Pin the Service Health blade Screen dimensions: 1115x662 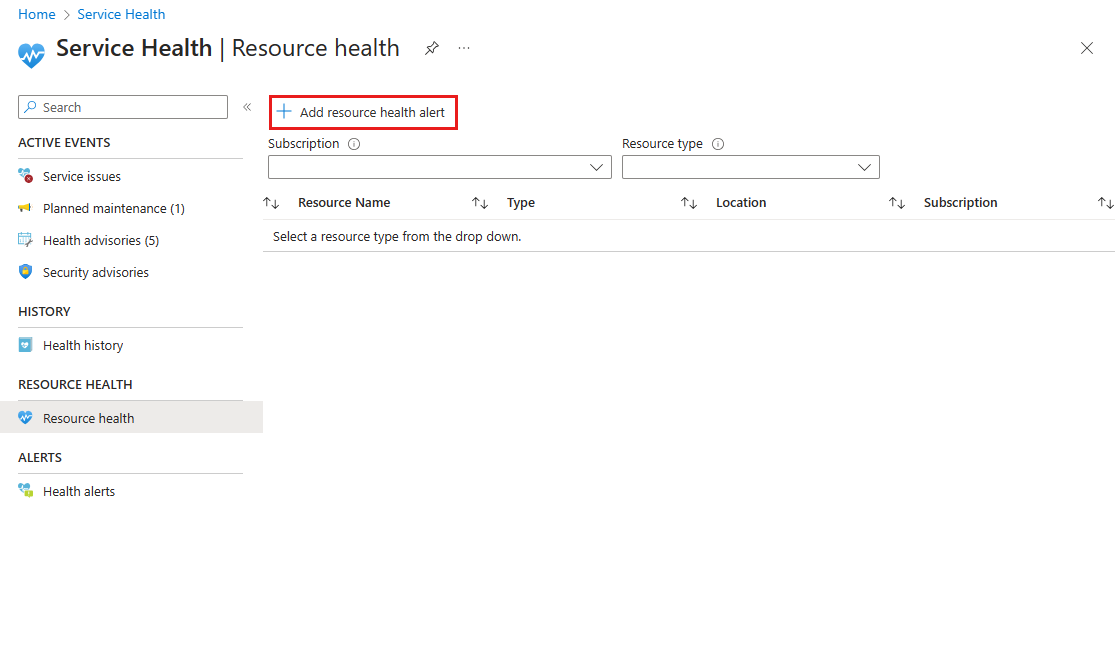(x=432, y=48)
